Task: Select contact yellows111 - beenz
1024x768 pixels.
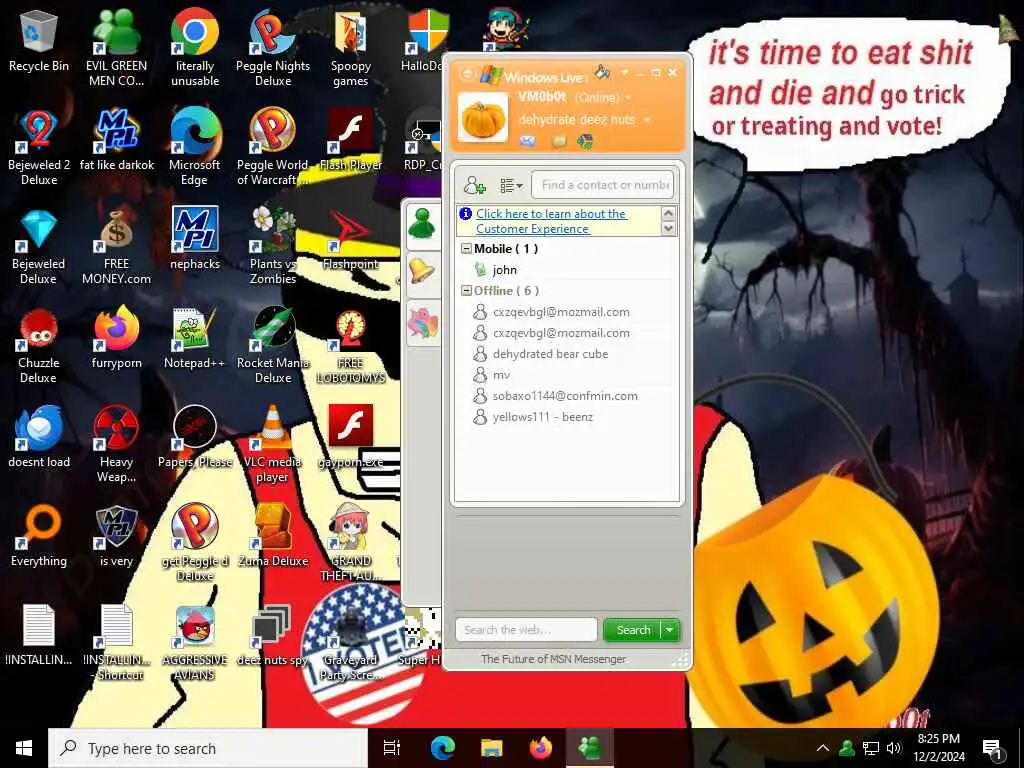Action: pyautogui.click(x=543, y=417)
